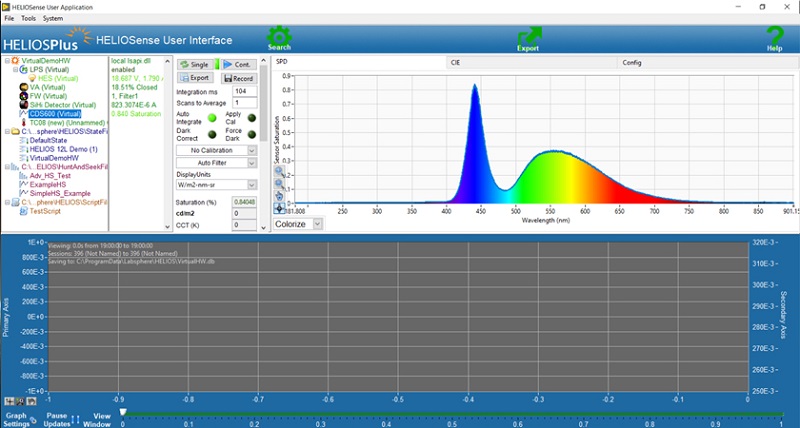Click the Record button

pos(238,78)
